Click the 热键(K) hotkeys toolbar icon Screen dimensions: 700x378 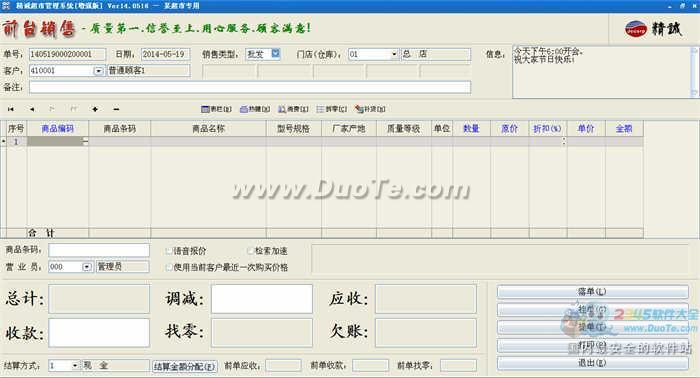click(x=255, y=109)
